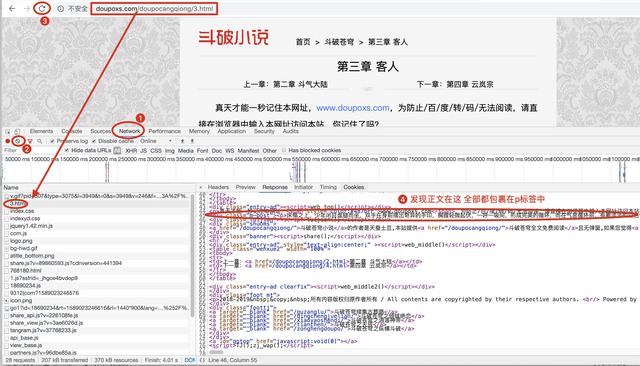Open network search magnifier icon
The image size is (640, 366).
click(40, 141)
